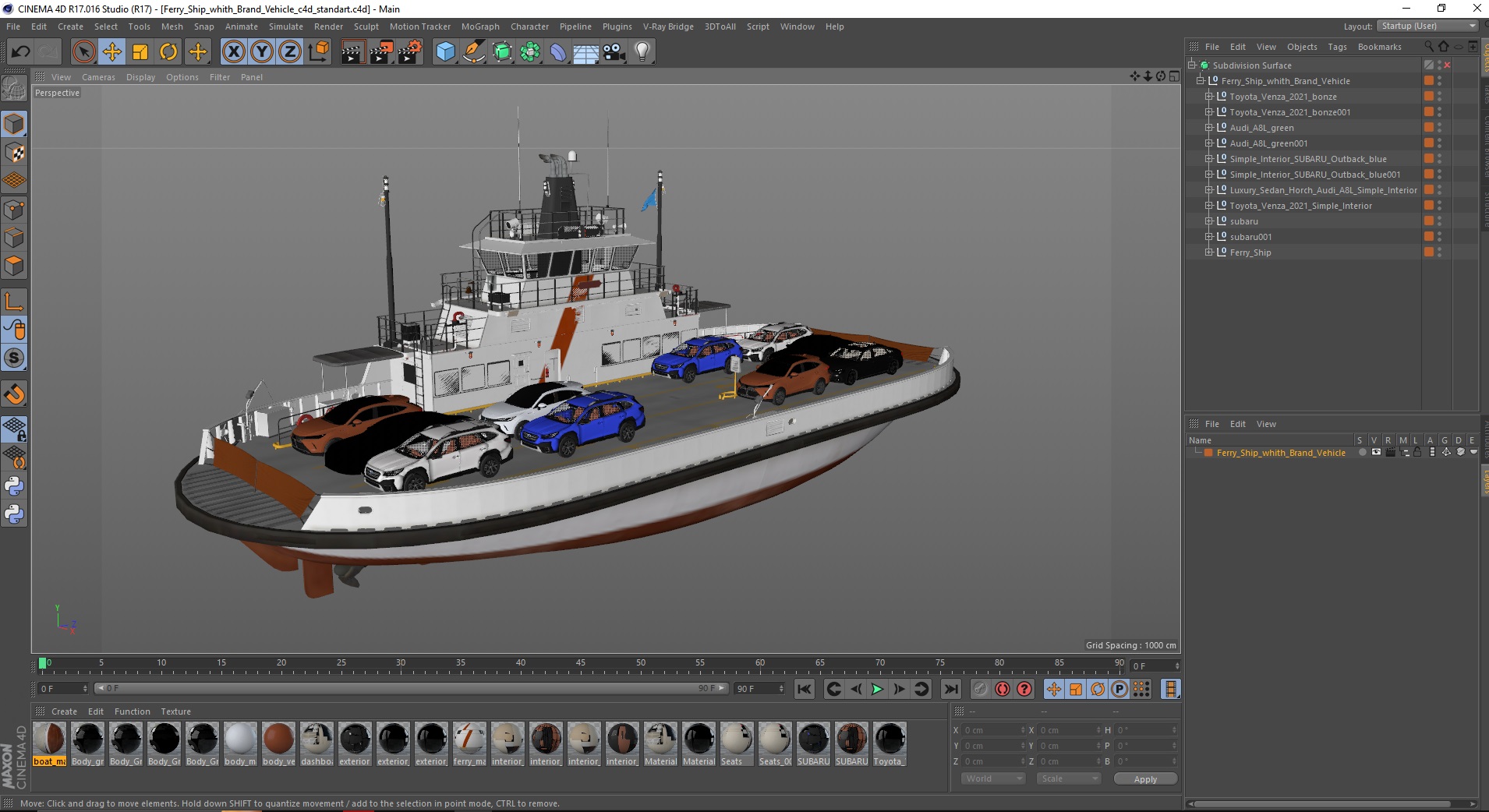Open the Material Manager Texture menu
This screenshot has height=812, width=1489.
pos(175,711)
